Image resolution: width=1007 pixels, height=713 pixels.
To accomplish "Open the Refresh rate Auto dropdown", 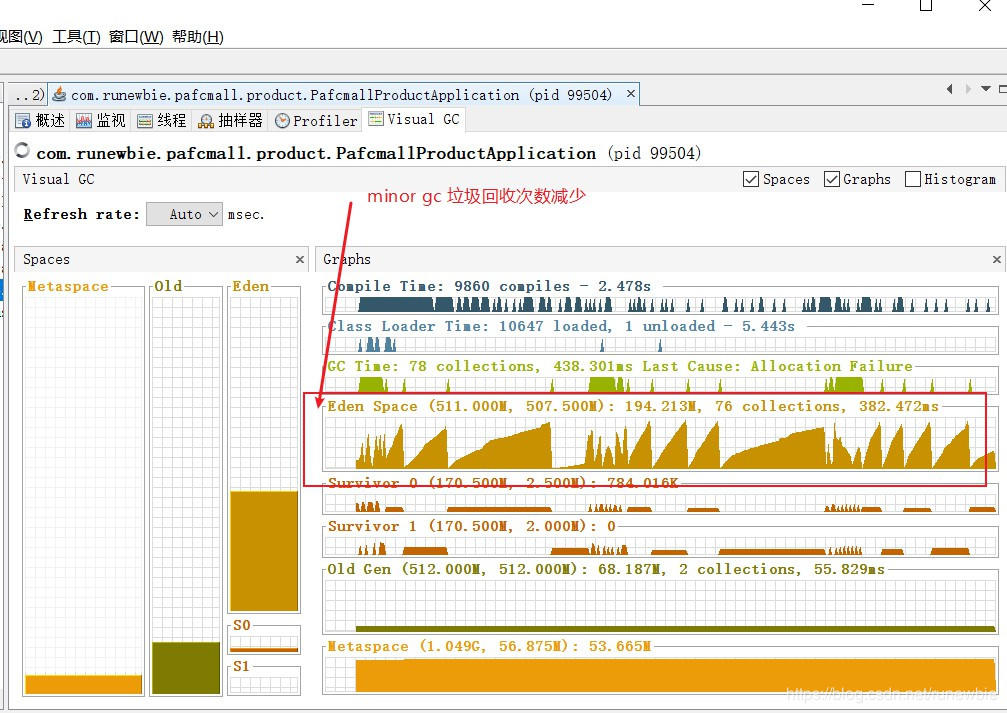I will coord(184,214).
